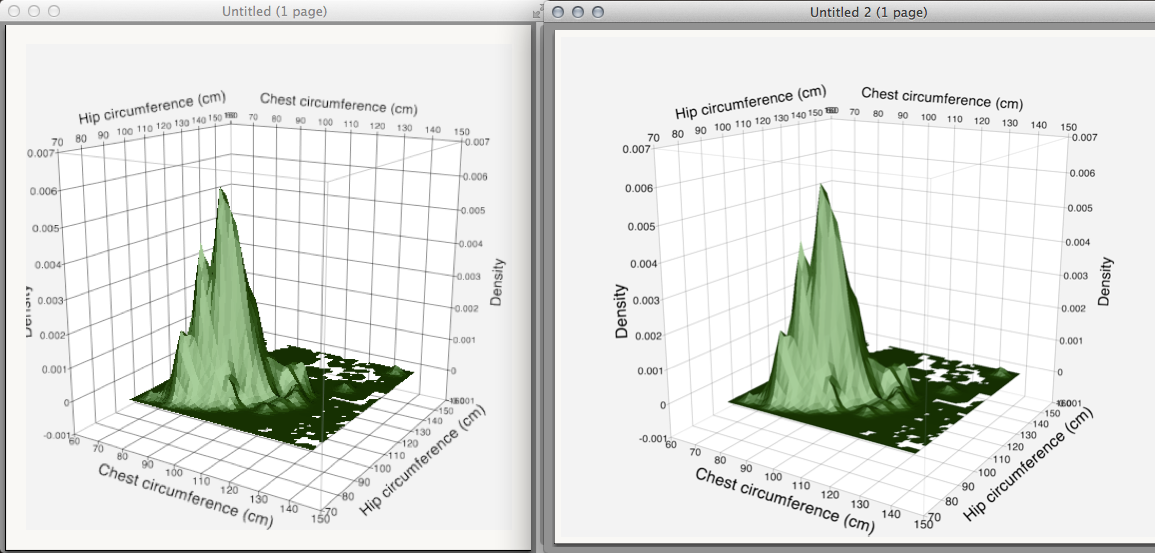Screen dimensions: 1155x553
Task: Minimize the first Untitled window
Action: point(34,11)
